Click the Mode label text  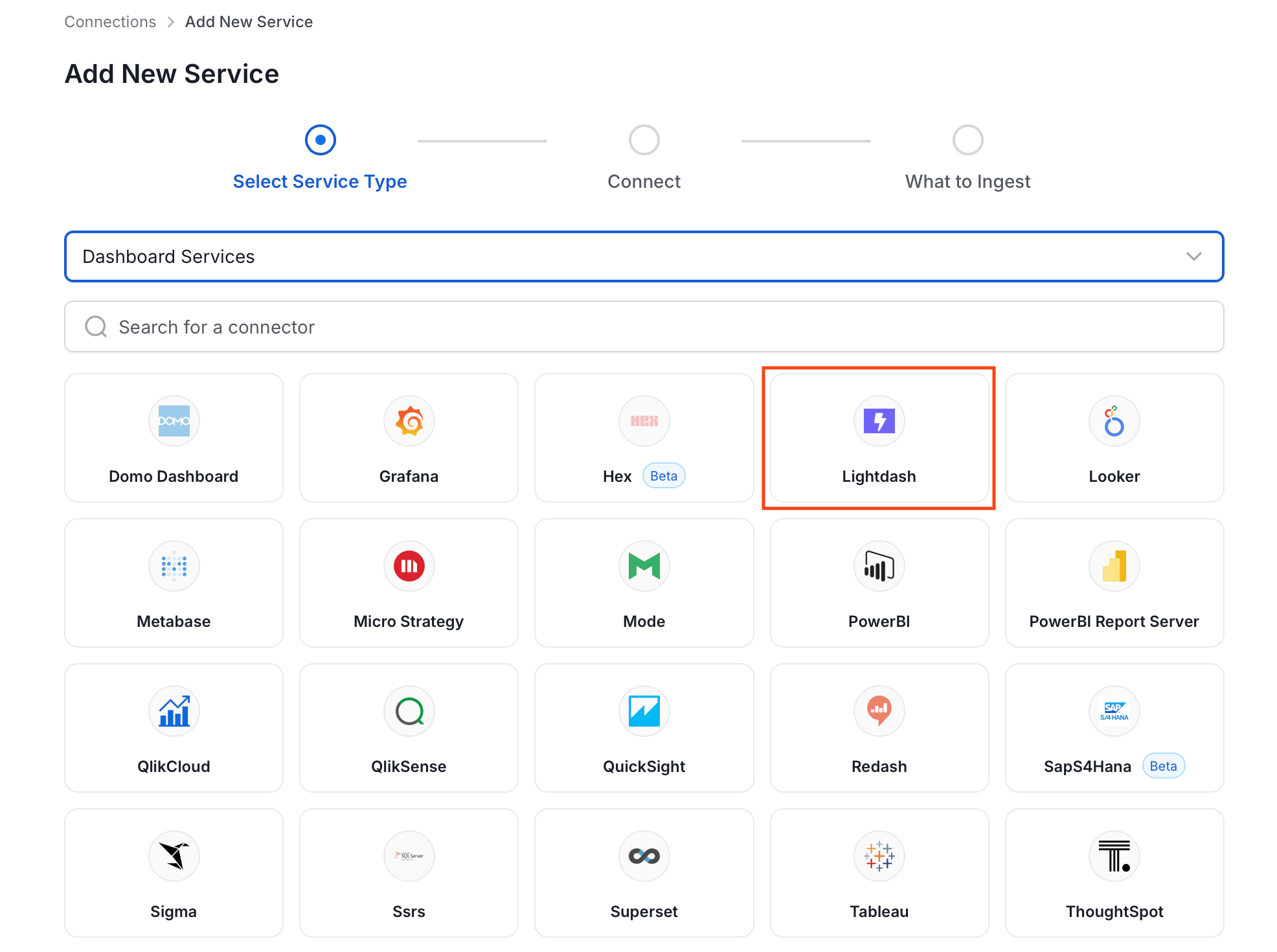pos(644,622)
